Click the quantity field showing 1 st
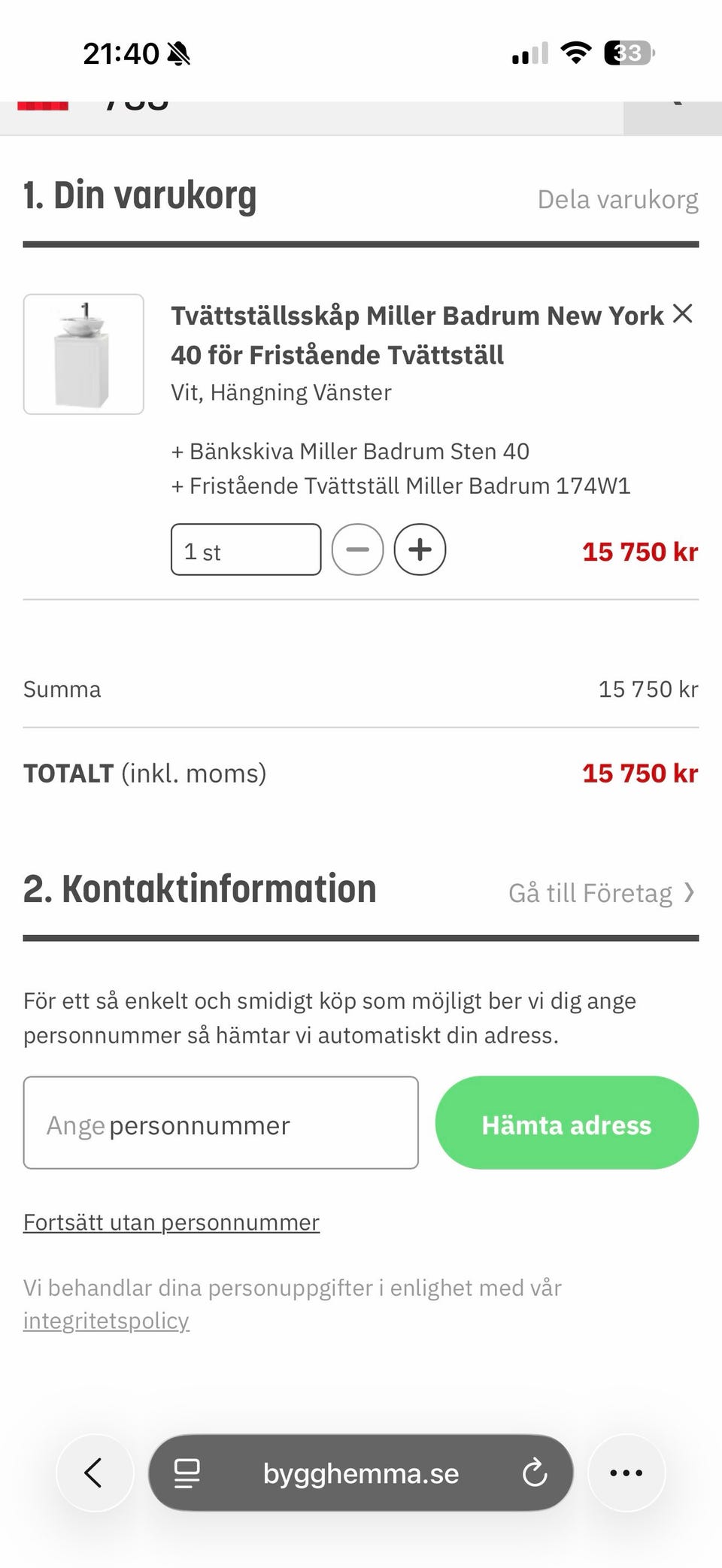This screenshot has height=1568, width=722. [245, 549]
